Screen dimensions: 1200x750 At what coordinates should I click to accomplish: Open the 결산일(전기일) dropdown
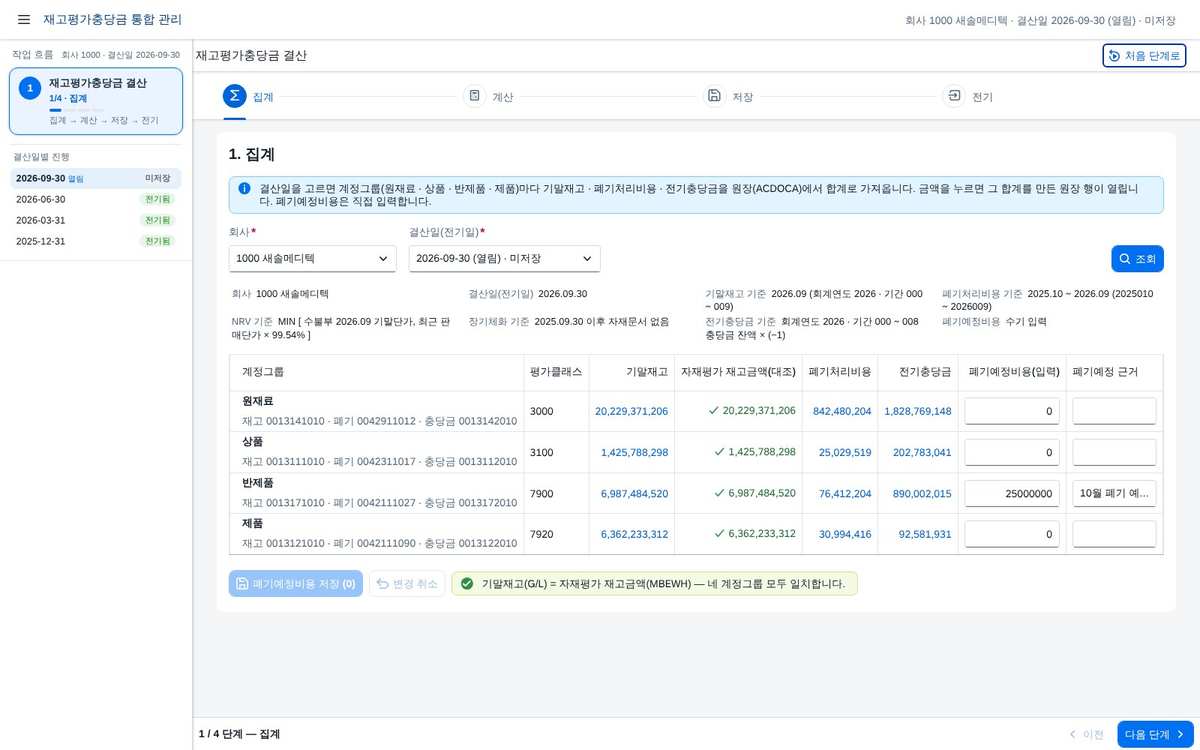[505, 259]
